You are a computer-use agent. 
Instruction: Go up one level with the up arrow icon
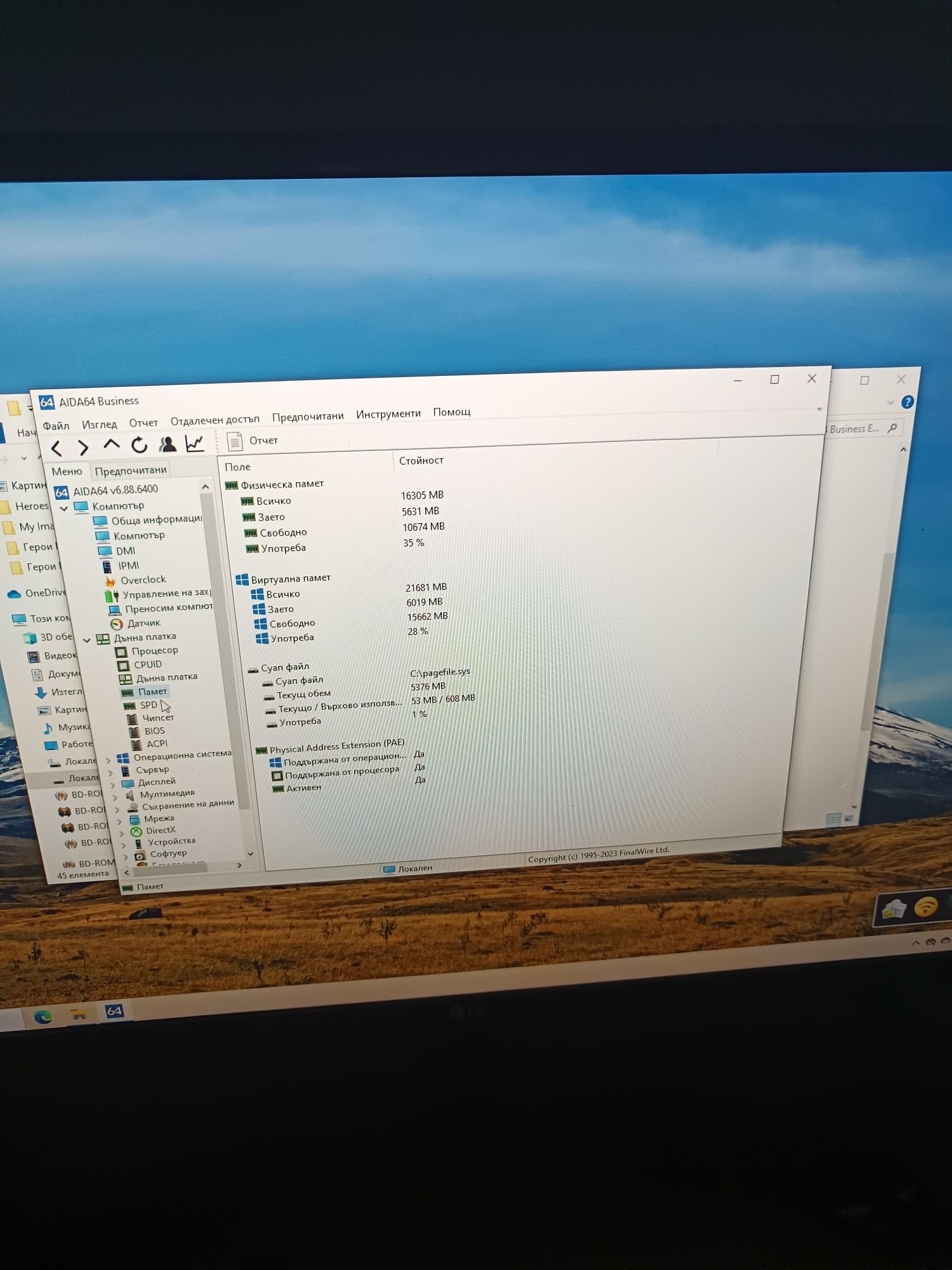(x=111, y=444)
